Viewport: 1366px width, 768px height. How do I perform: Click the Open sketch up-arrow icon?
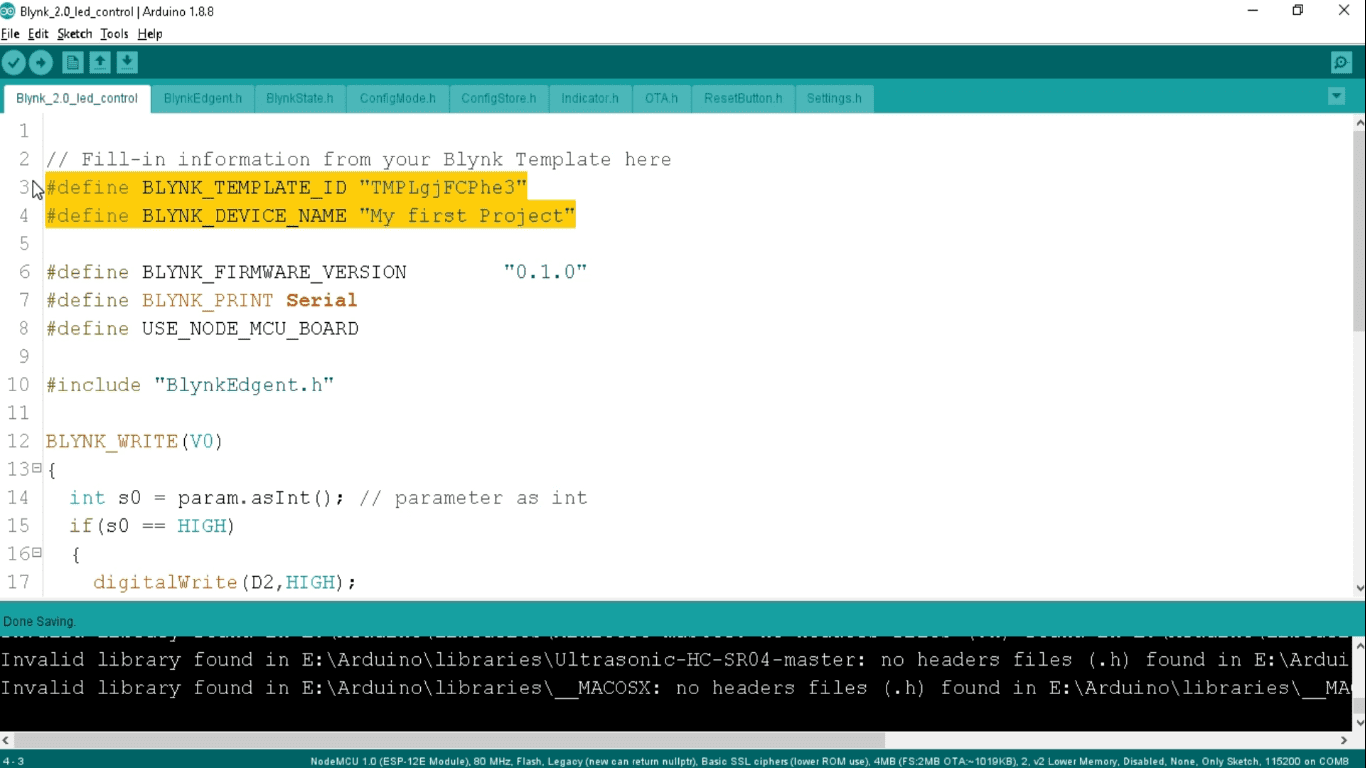coord(100,63)
